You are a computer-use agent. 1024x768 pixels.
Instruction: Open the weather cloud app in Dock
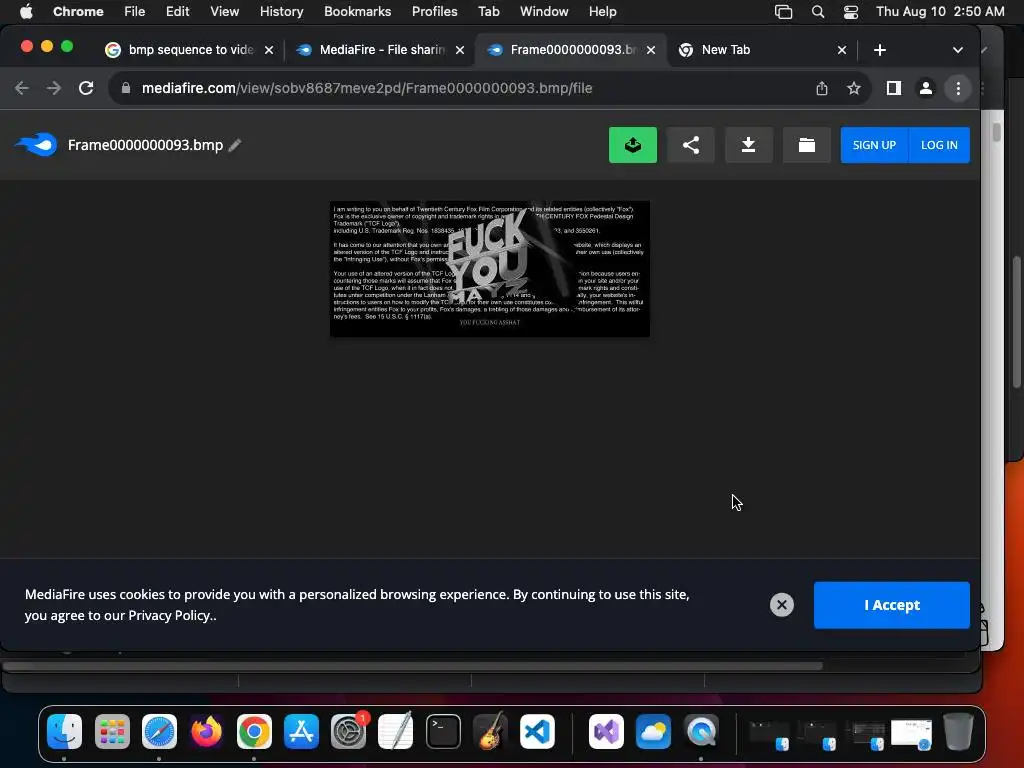pyautogui.click(x=653, y=731)
